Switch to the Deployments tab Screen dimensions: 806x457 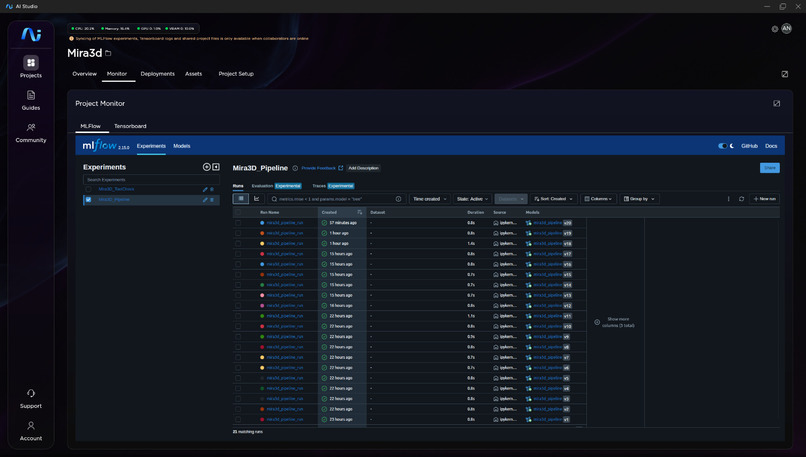pos(157,74)
